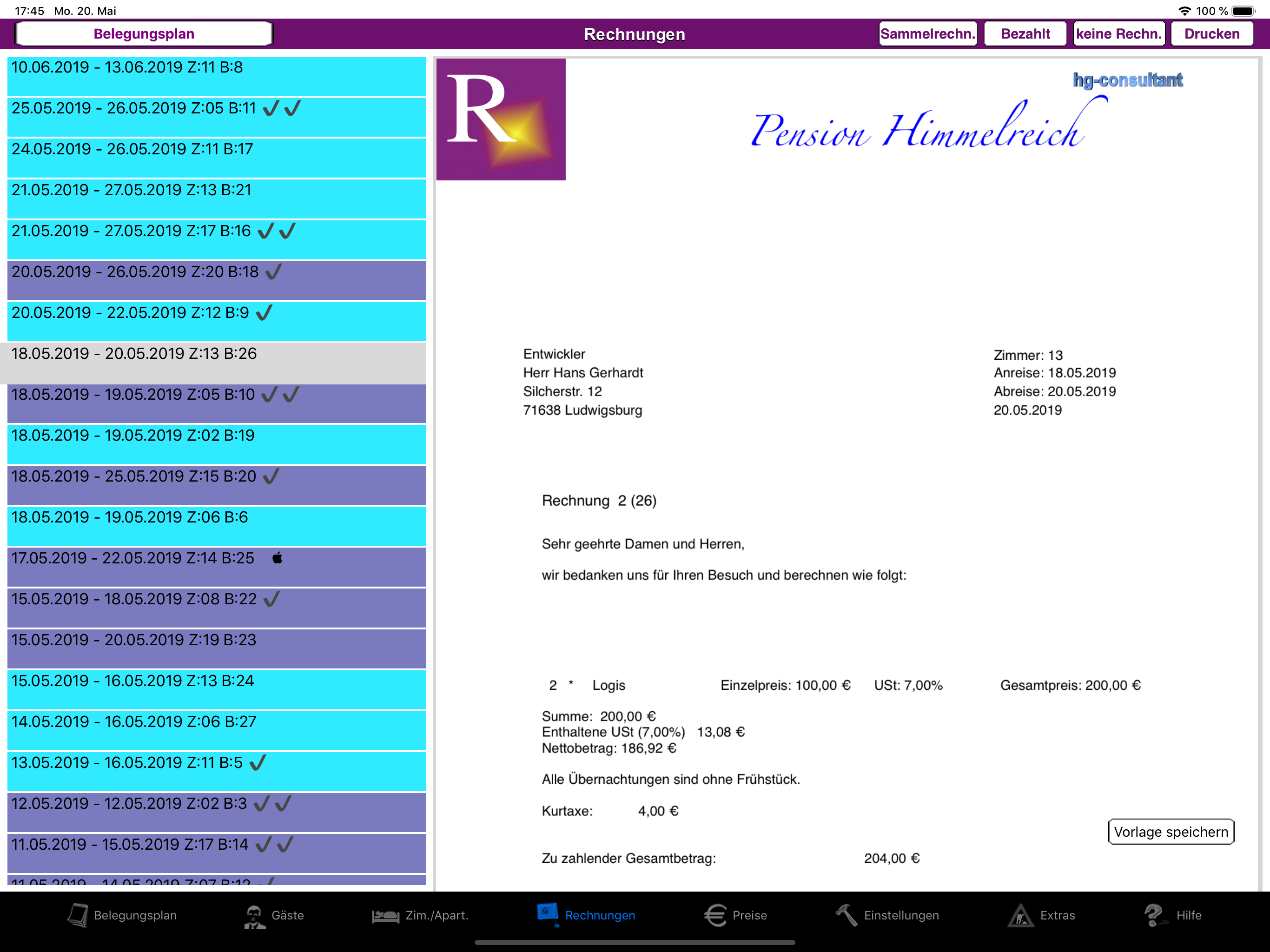The height and width of the screenshot is (952, 1270).
Task: Select booking 24.05.2019 - 26.05.2019 Z:11 B:17
Action: tap(217, 158)
